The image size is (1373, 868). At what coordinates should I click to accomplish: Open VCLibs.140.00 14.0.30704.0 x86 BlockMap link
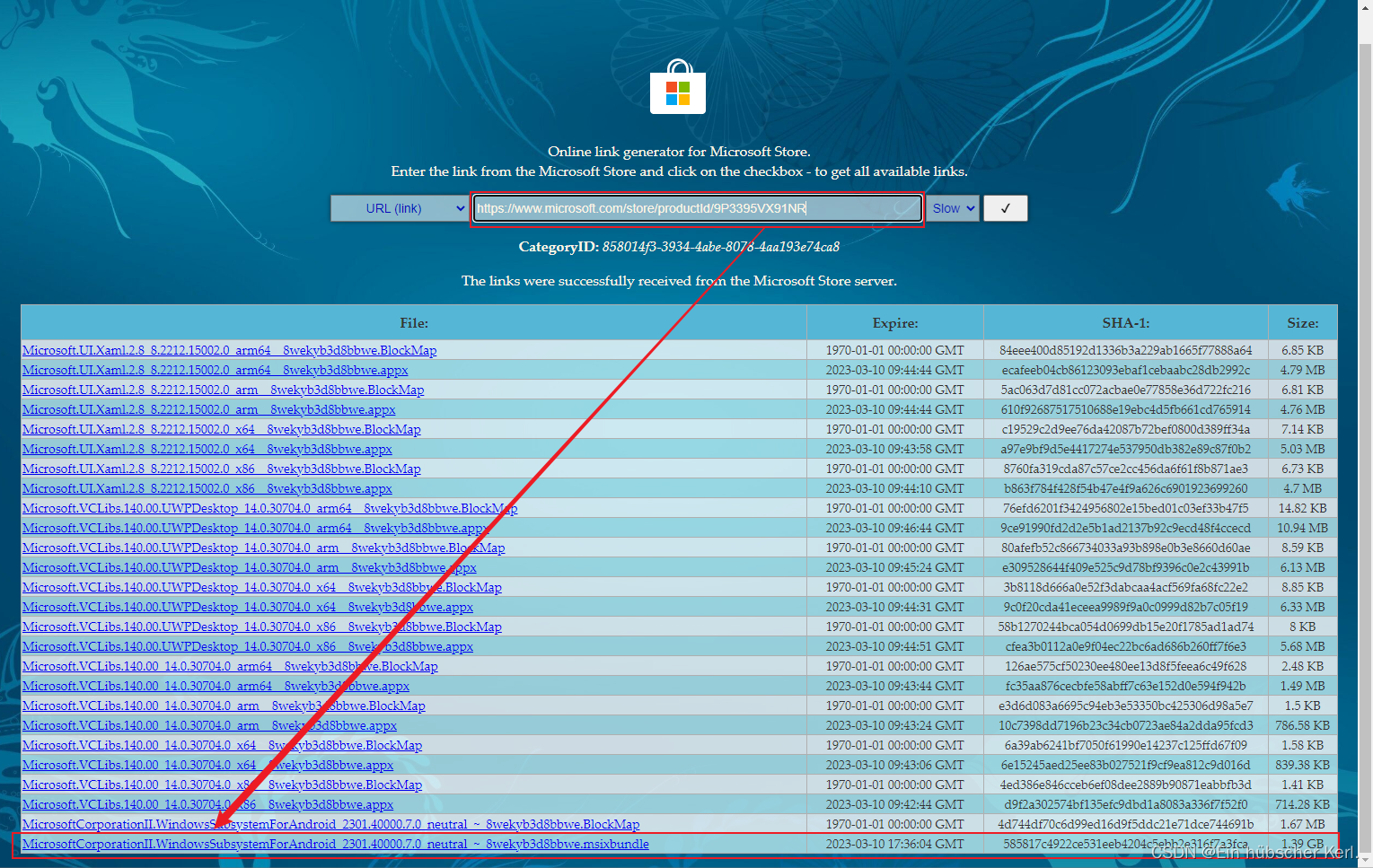pyautogui.click(x=222, y=785)
